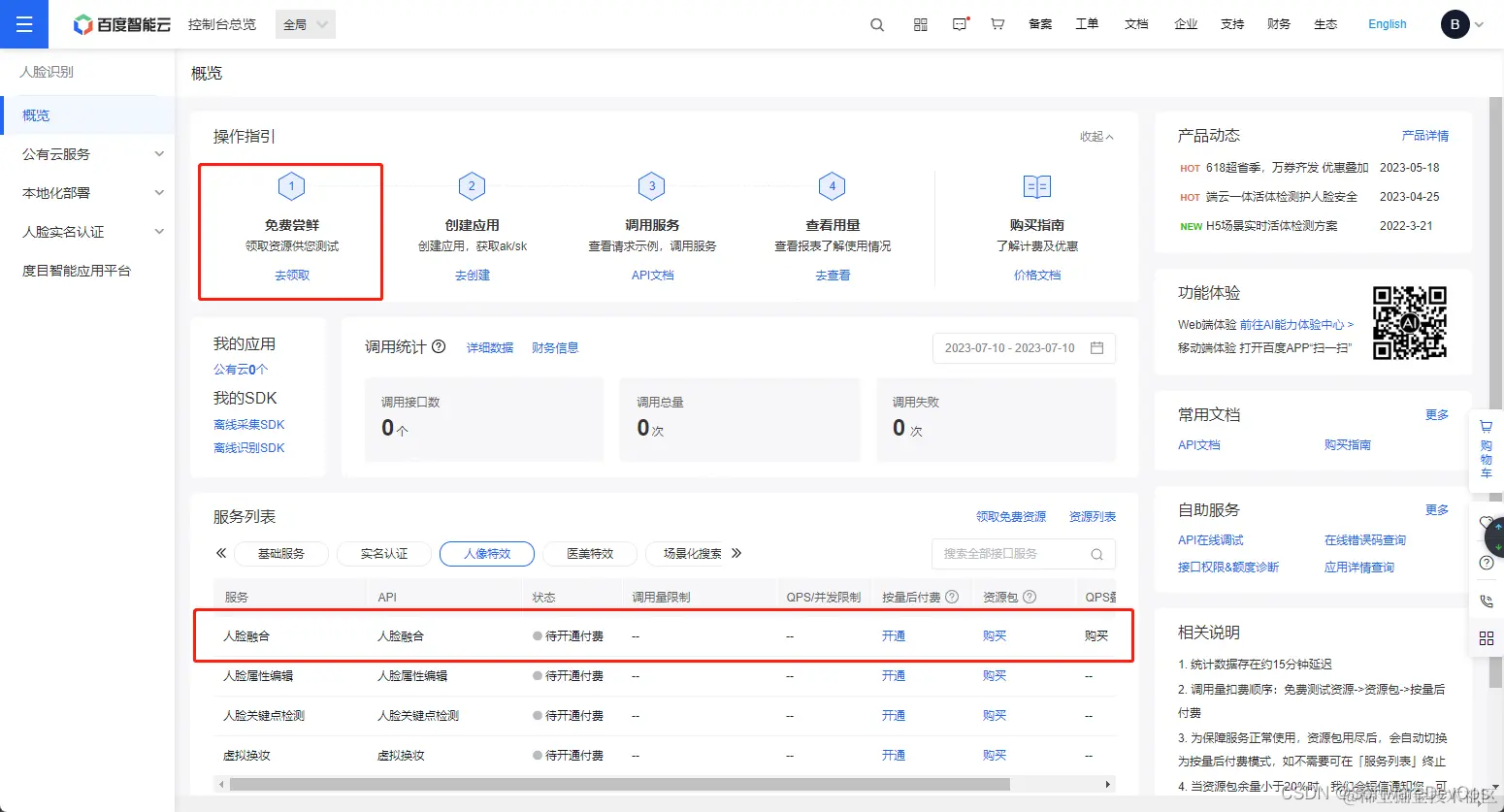Click the floating phone contact icon
Viewport: 1504px width, 812px height.
1486,601
